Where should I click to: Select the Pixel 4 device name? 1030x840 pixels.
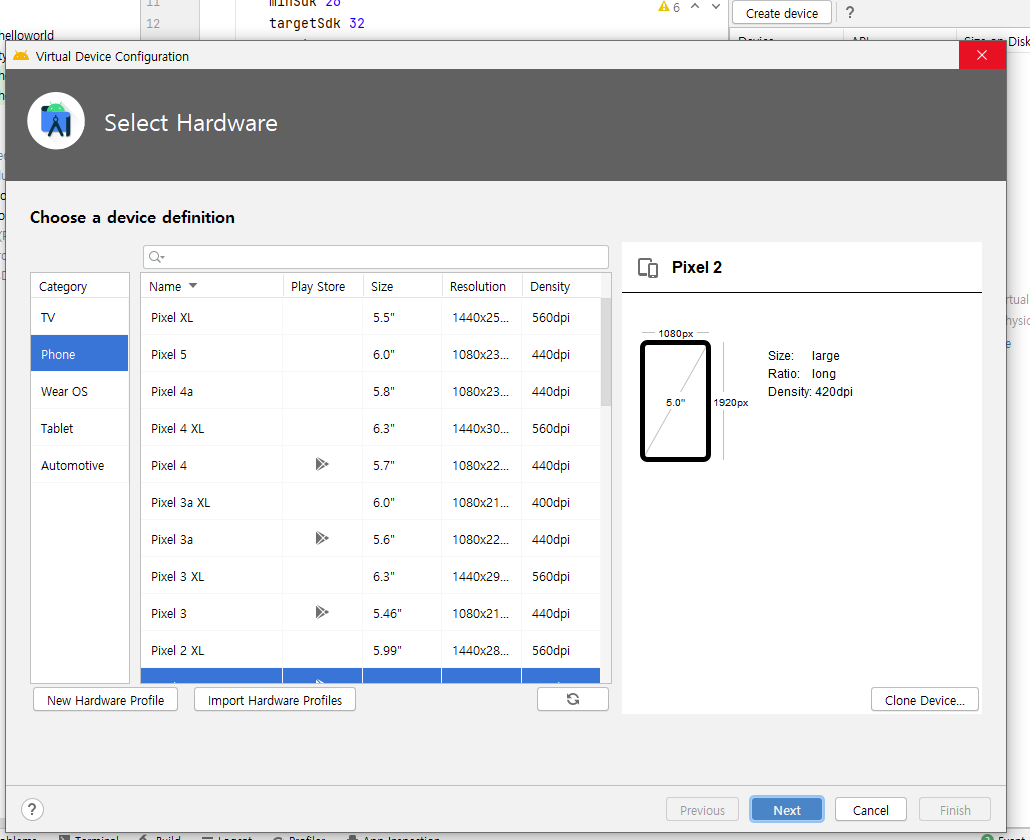coord(169,465)
